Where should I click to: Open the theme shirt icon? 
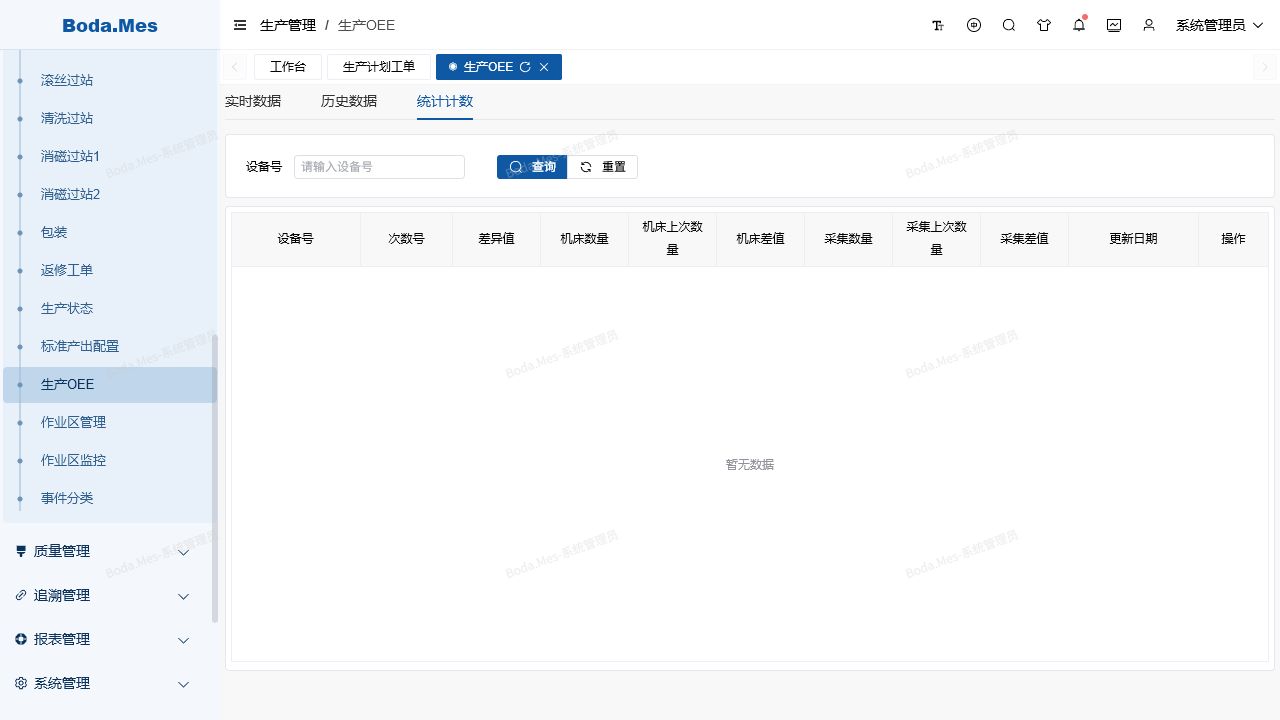[1044, 25]
